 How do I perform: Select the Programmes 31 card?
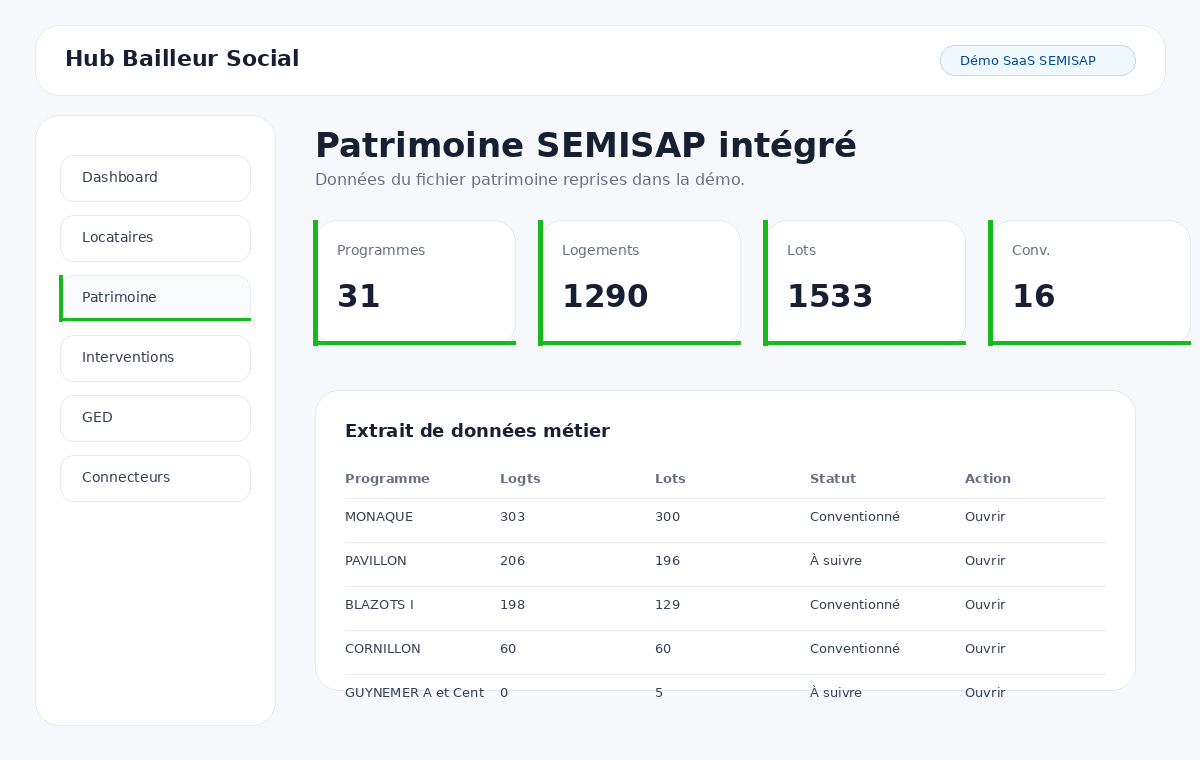tap(415, 283)
